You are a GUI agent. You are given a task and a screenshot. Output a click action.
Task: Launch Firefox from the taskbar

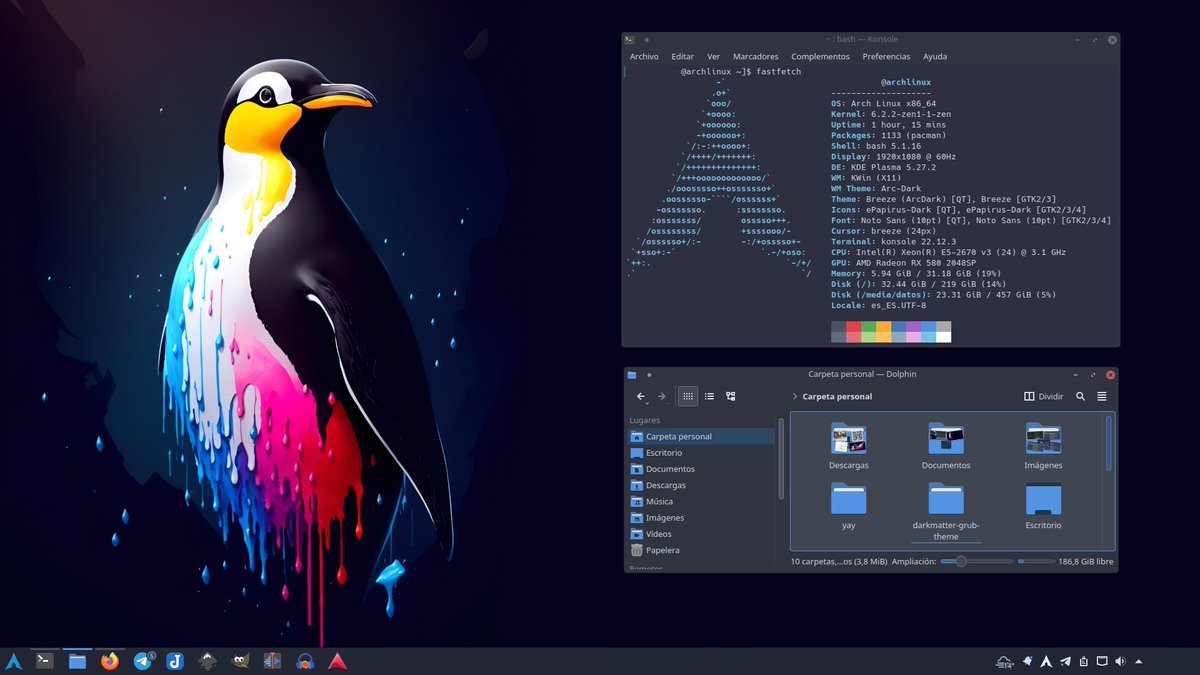click(110, 660)
